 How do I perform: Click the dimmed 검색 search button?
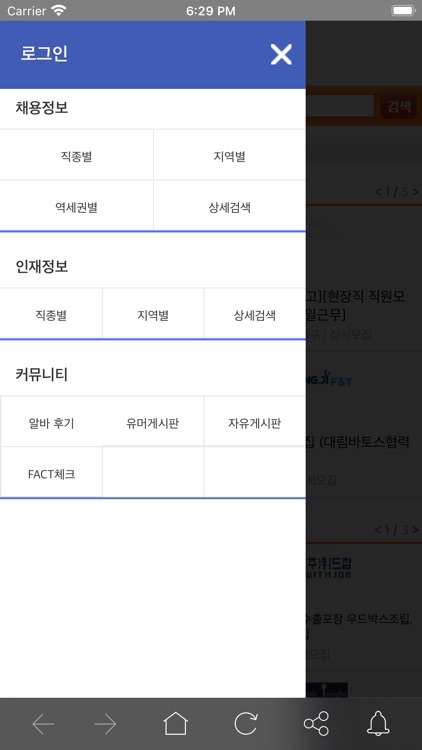[399, 106]
